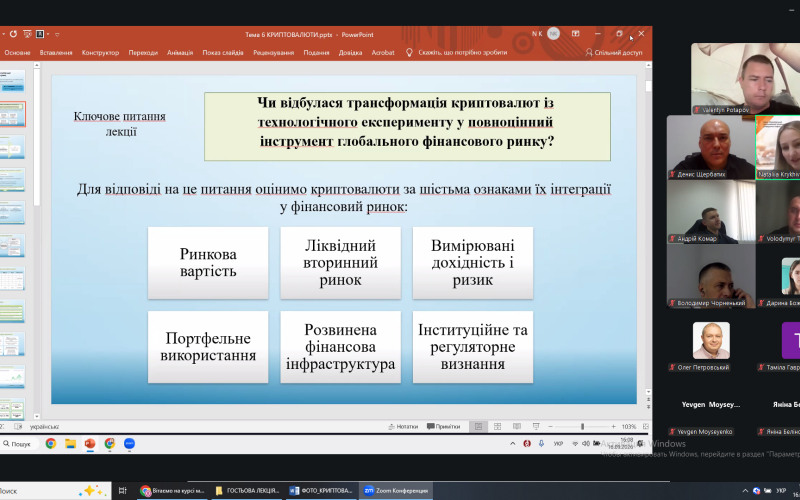Open the Customize Quick Access Toolbar arrow
The height and width of the screenshot is (500, 800).
(57, 35)
